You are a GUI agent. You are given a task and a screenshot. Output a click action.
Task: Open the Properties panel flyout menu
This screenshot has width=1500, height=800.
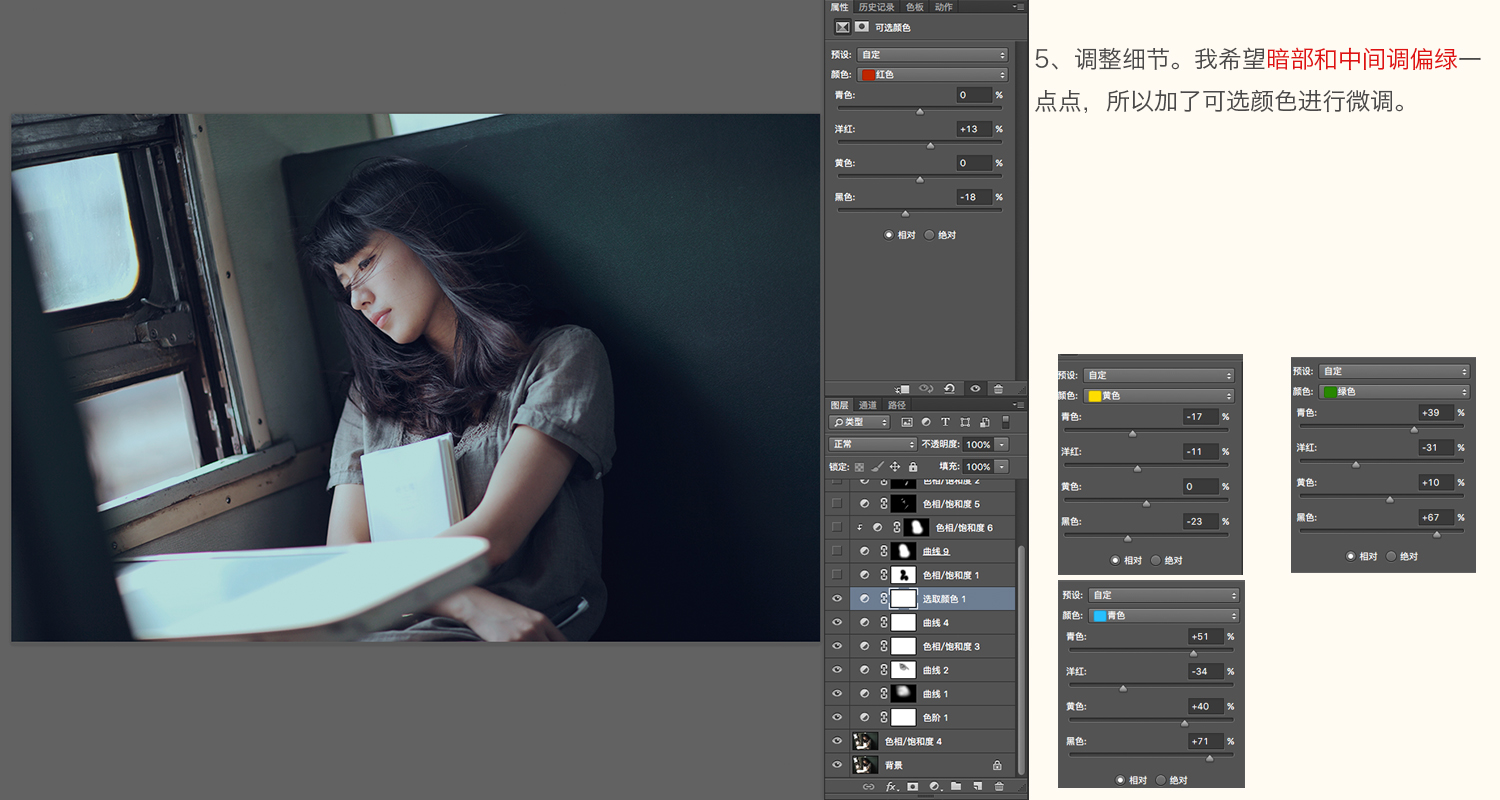coord(1018,7)
